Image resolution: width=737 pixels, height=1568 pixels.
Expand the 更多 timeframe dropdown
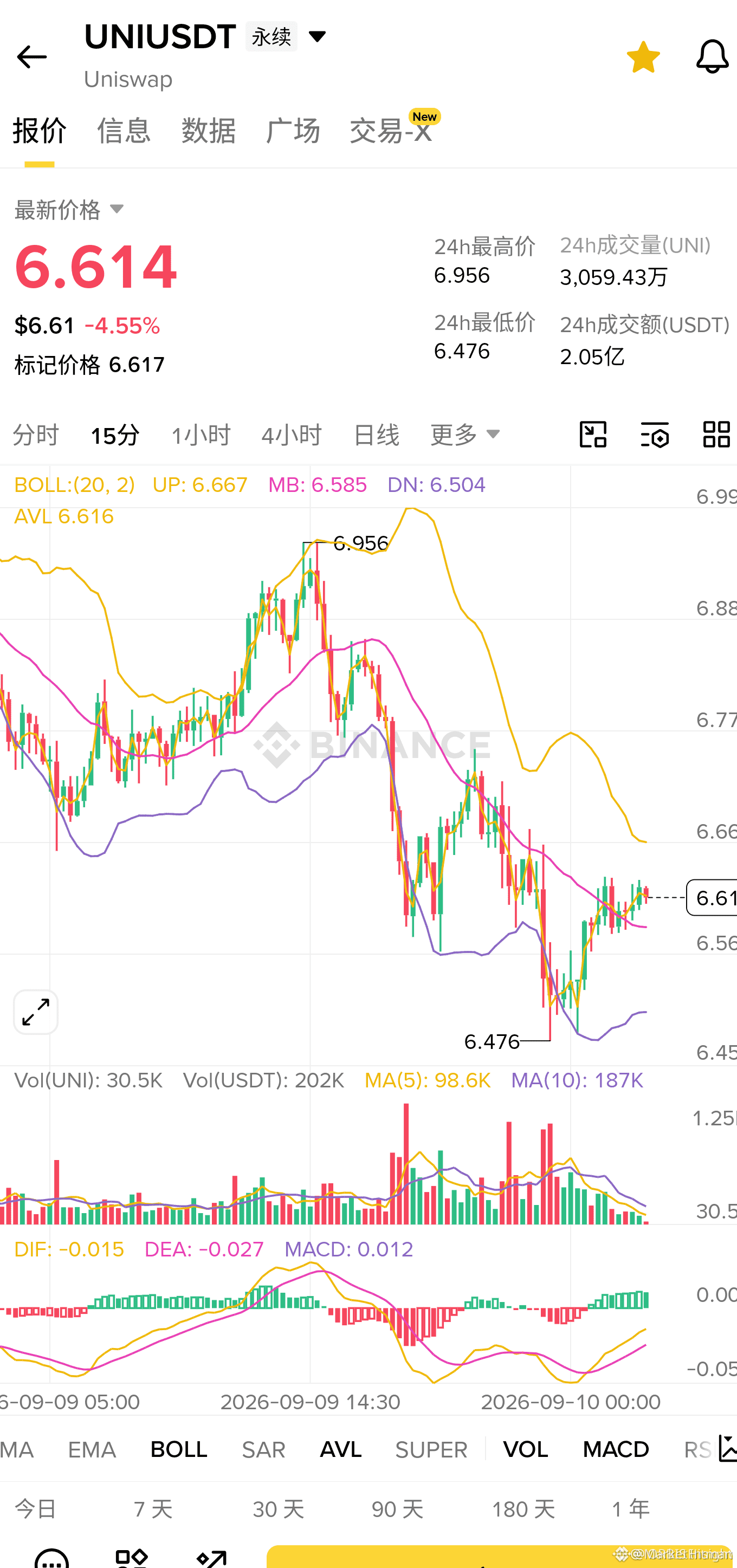[x=465, y=435]
